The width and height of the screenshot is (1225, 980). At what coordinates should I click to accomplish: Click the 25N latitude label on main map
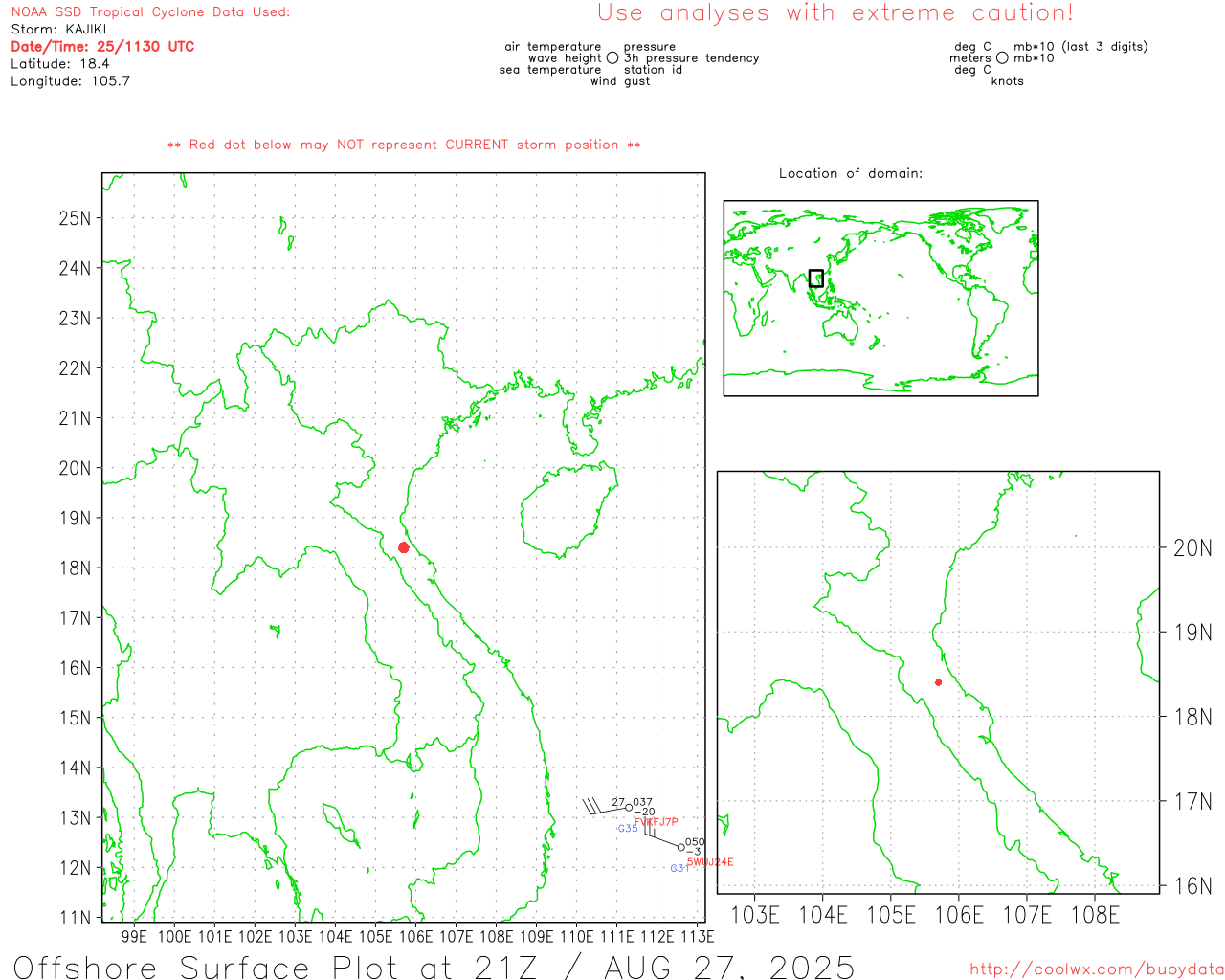[x=75, y=218]
